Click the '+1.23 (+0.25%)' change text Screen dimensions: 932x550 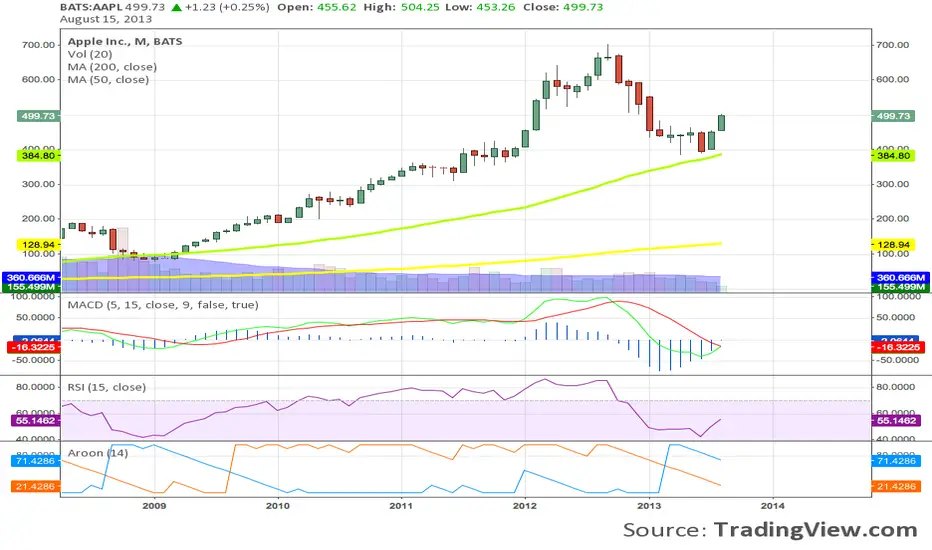[227, 7]
